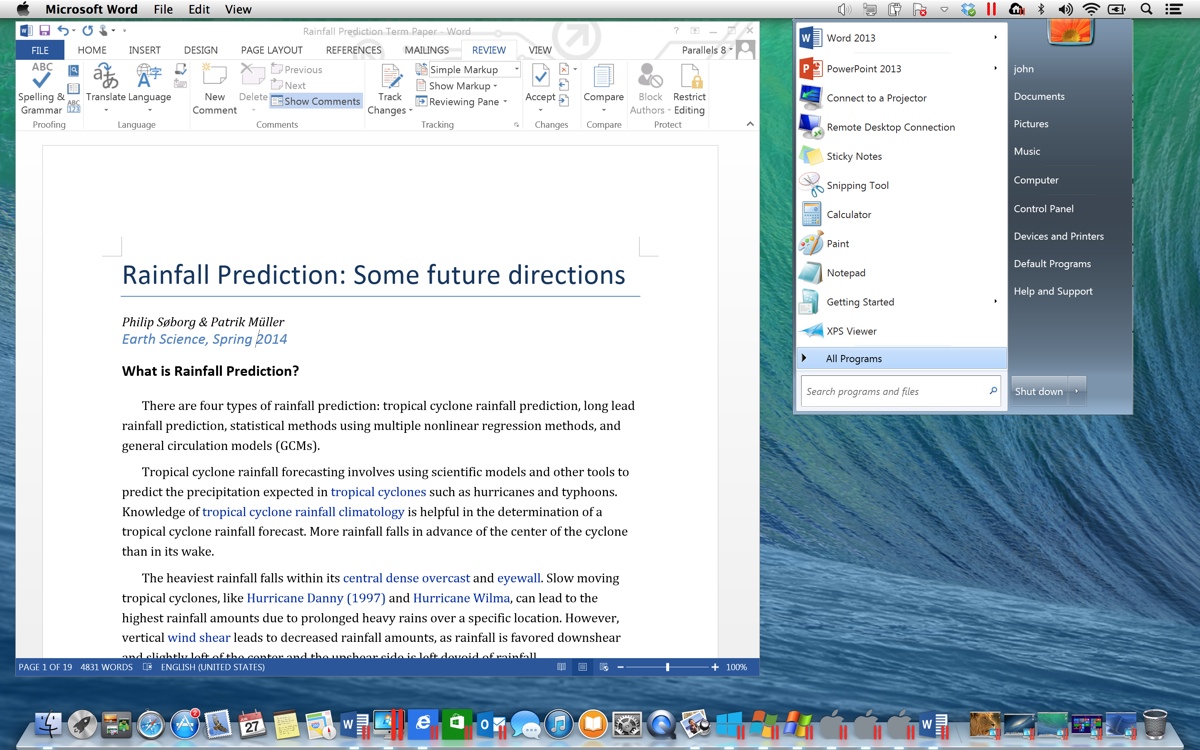Switch to Read Mode view in status bar
The image size is (1200, 750).
pos(561,667)
